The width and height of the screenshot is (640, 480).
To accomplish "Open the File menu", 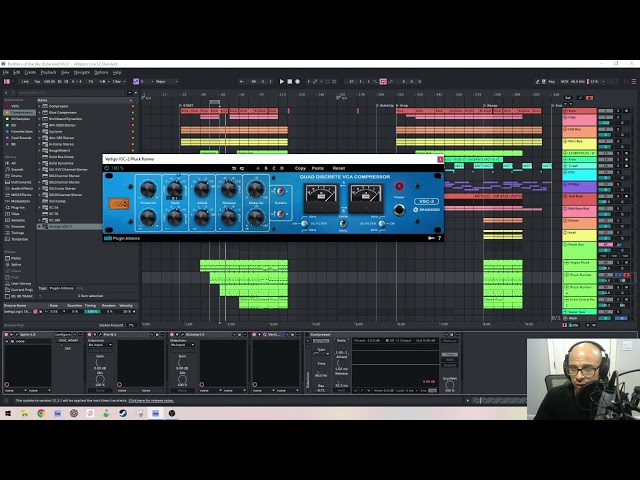I will pyautogui.click(x=6, y=72).
